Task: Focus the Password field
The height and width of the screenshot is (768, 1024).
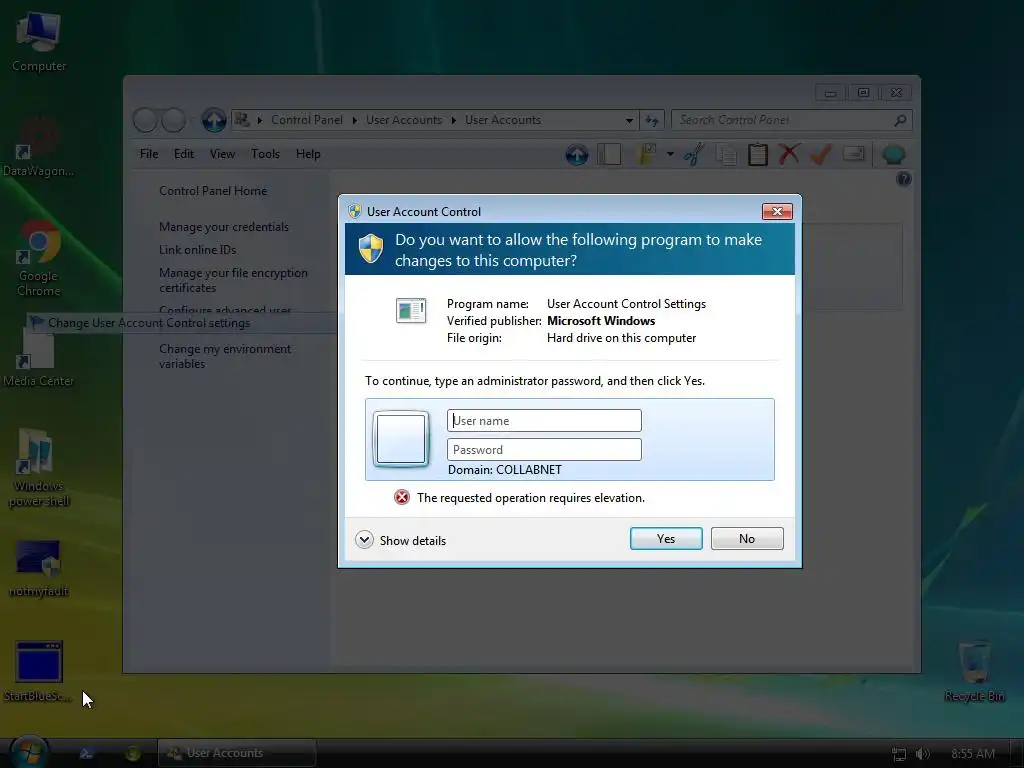Action: point(544,449)
